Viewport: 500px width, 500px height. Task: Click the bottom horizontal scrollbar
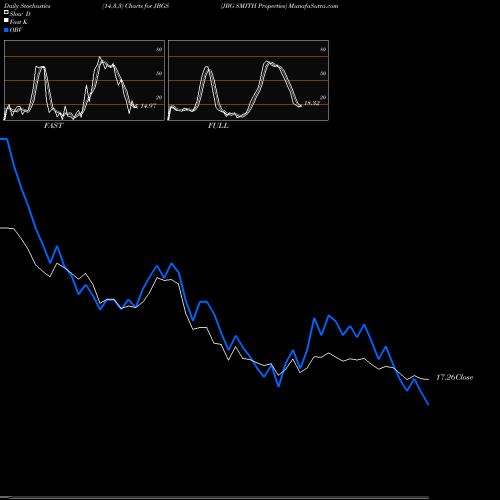click(214, 497)
